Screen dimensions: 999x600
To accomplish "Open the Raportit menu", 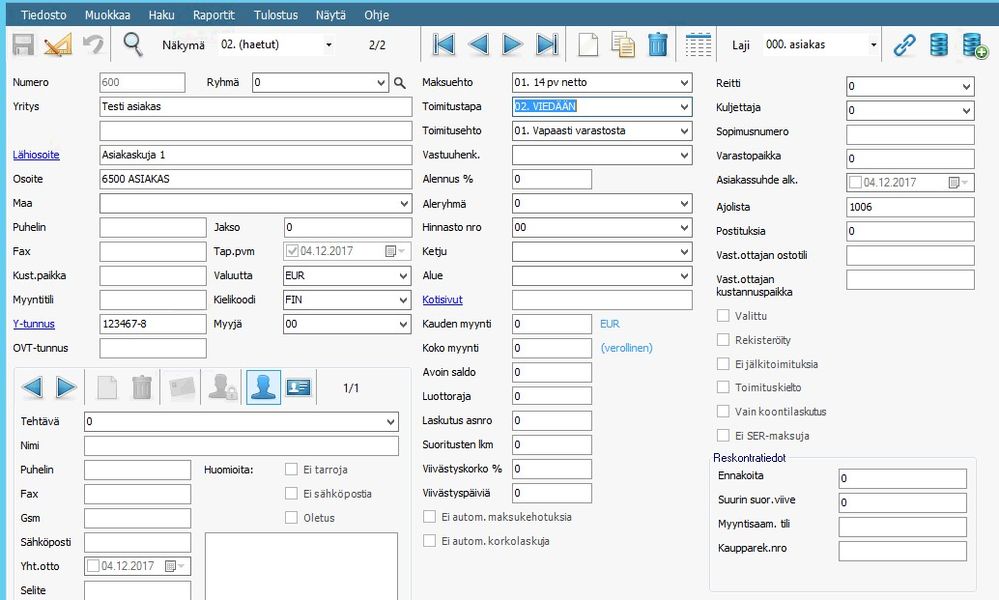I will [x=213, y=15].
